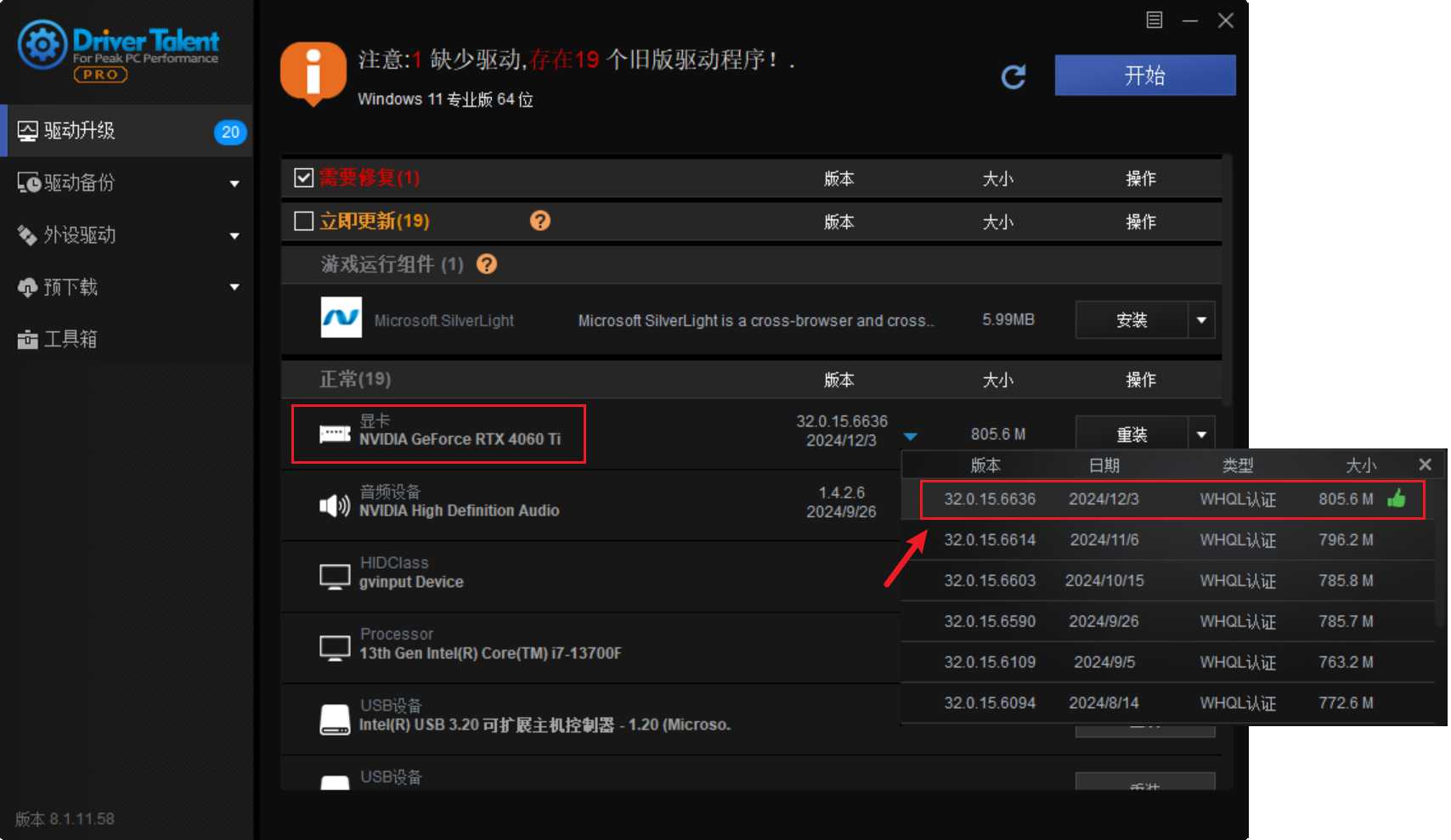This screenshot has height=840, width=1451.
Task: Click the 外设驱动 peripheral icon
Action: pyautogui.click(x=27, y=234)
